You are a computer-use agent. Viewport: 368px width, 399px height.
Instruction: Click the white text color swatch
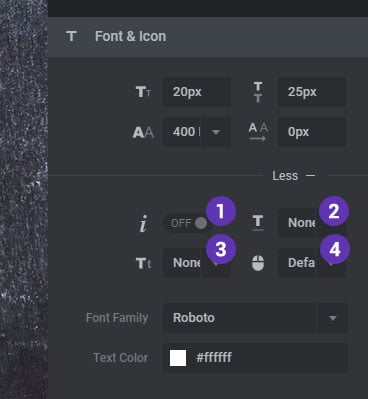[x=178, y=358]
